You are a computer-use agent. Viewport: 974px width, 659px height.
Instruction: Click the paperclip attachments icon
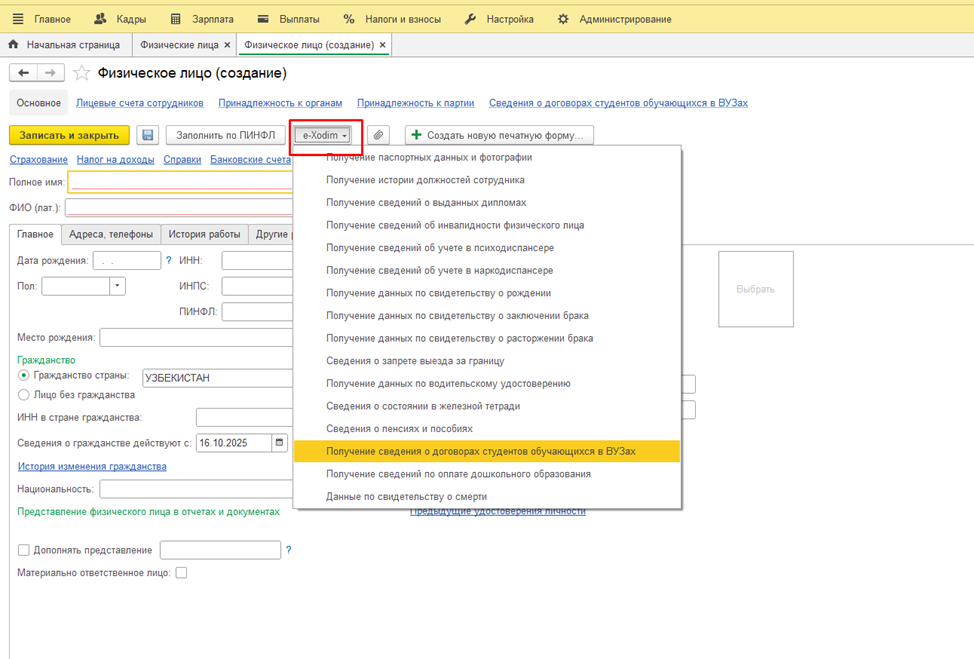coord(378,135)
